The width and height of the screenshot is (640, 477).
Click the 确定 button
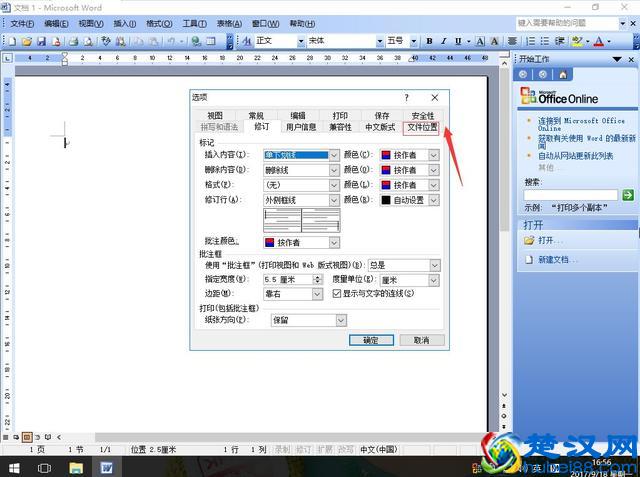(x=371, y=340)
